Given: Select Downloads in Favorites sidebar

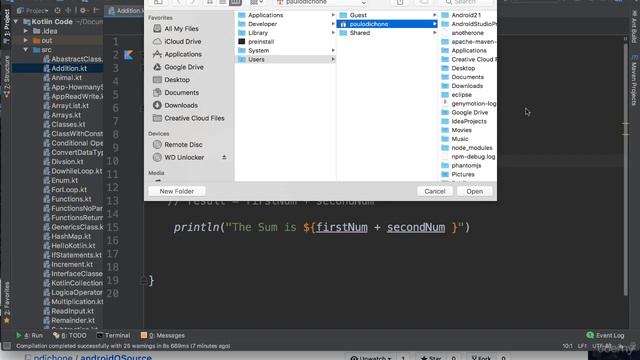Looking at the screenshot, I should [x=175, y=105].
